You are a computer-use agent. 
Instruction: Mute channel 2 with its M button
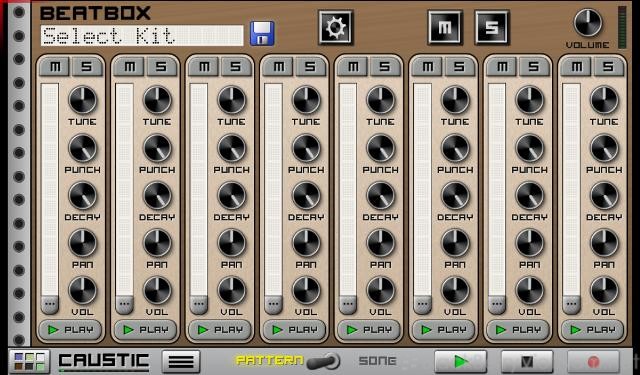pyautogui.click(x=129, y=67)
